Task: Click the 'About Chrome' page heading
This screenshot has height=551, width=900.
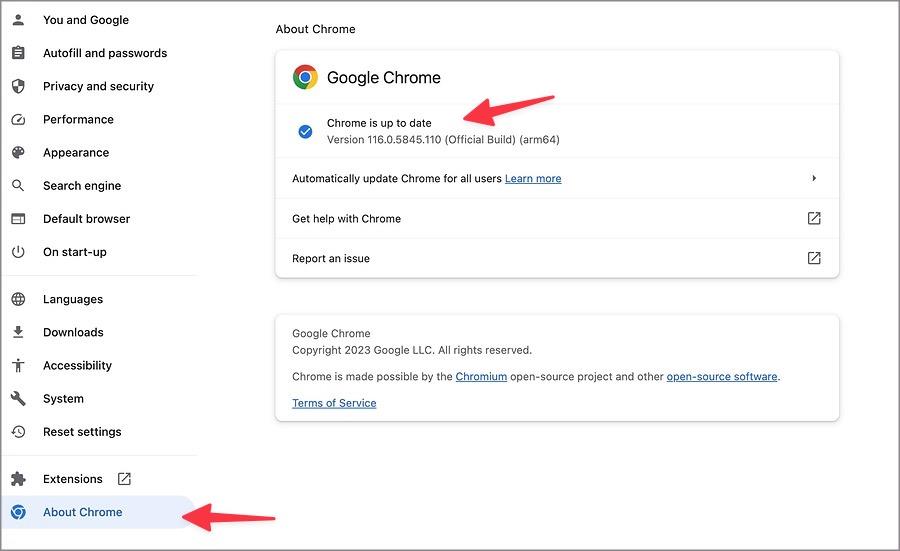Action: click(315, 29)
